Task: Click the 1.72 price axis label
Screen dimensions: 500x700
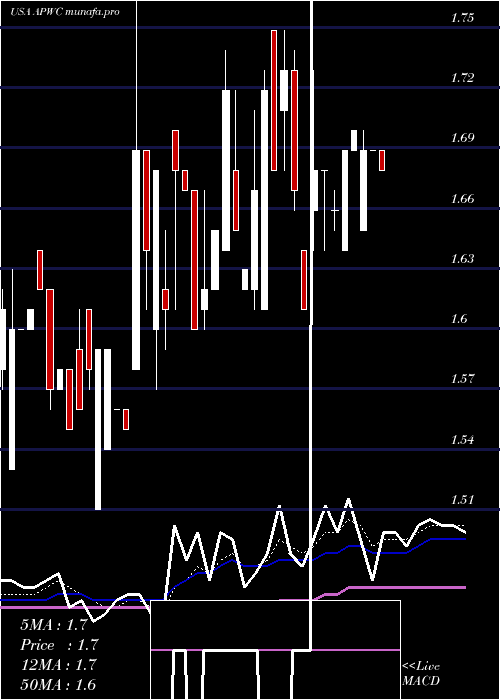Action: point(462,78)
